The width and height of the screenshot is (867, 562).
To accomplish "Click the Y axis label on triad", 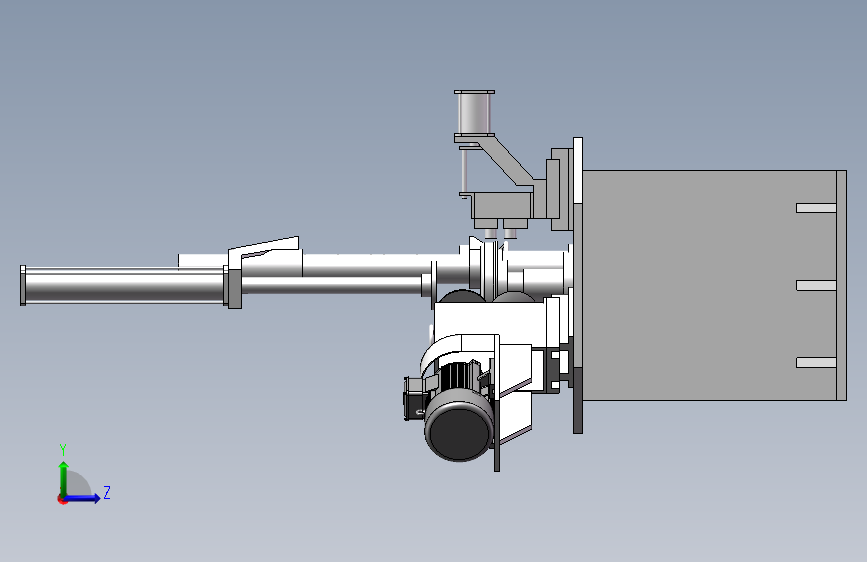I will click(x=63, y=450).
